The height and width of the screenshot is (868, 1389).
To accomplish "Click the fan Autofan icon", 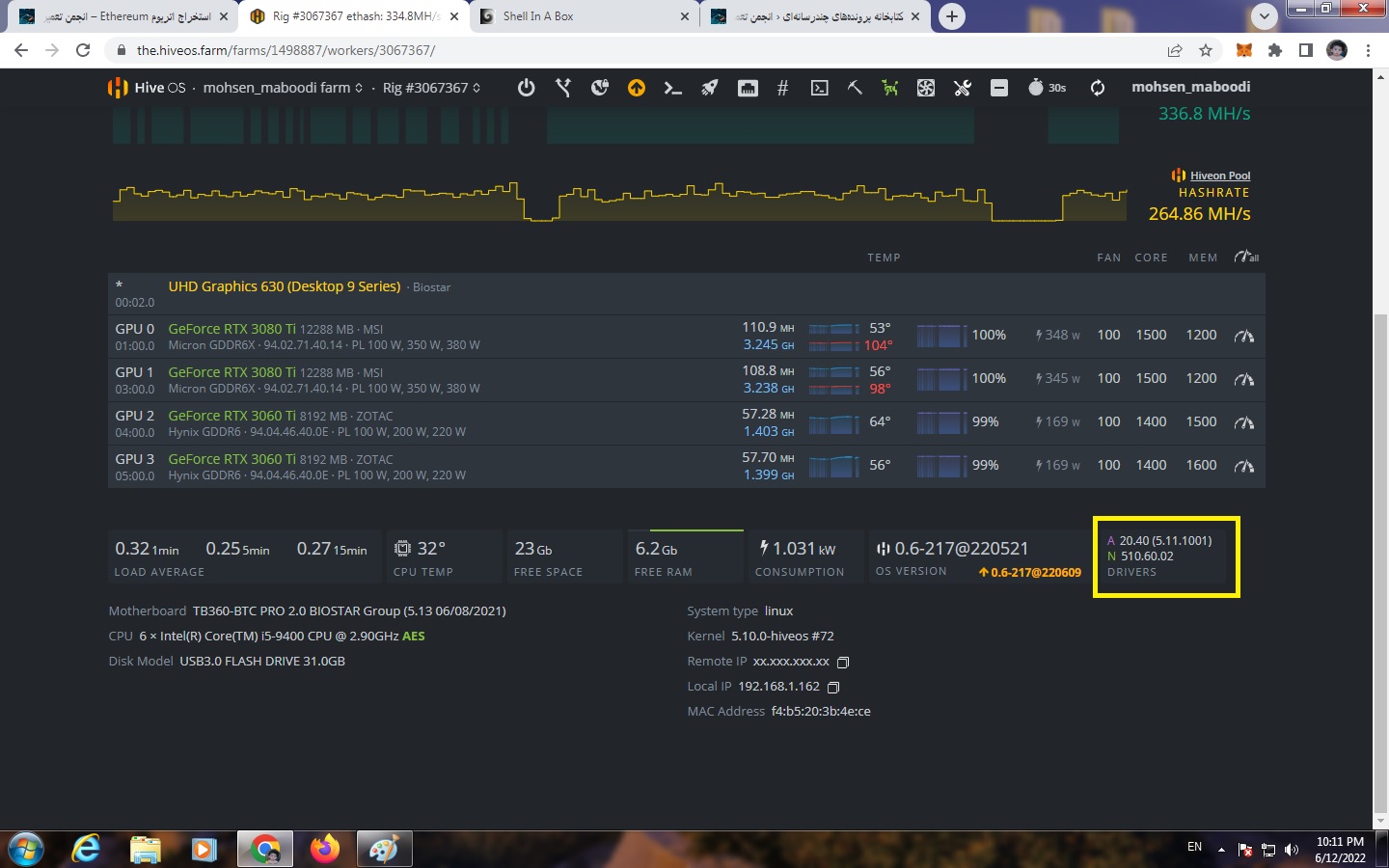I will tap(925, 88).
